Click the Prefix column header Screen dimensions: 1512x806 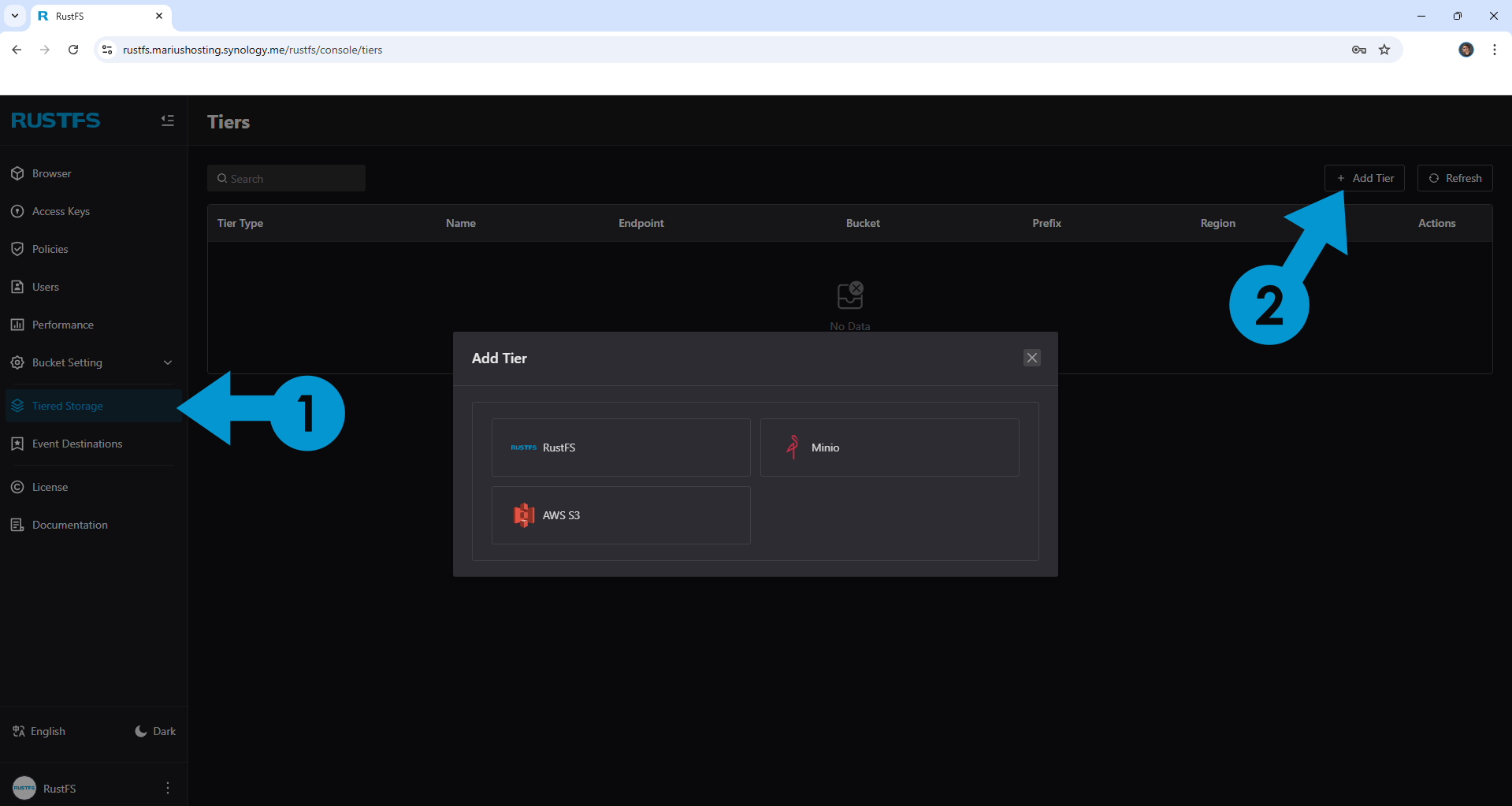(1047, 223)
